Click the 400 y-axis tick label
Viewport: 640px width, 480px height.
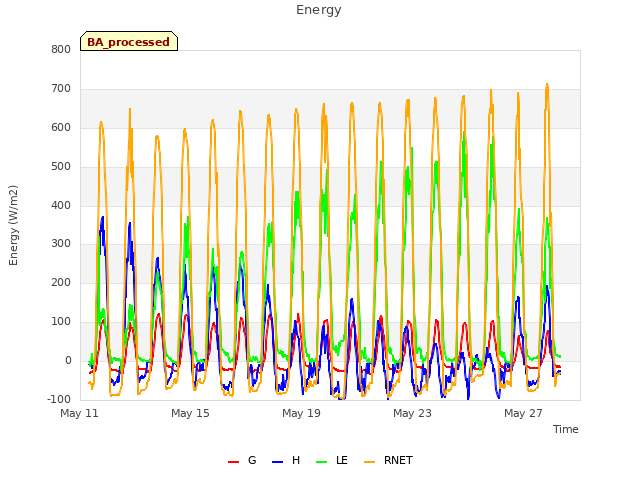click(x=61, y=205)
